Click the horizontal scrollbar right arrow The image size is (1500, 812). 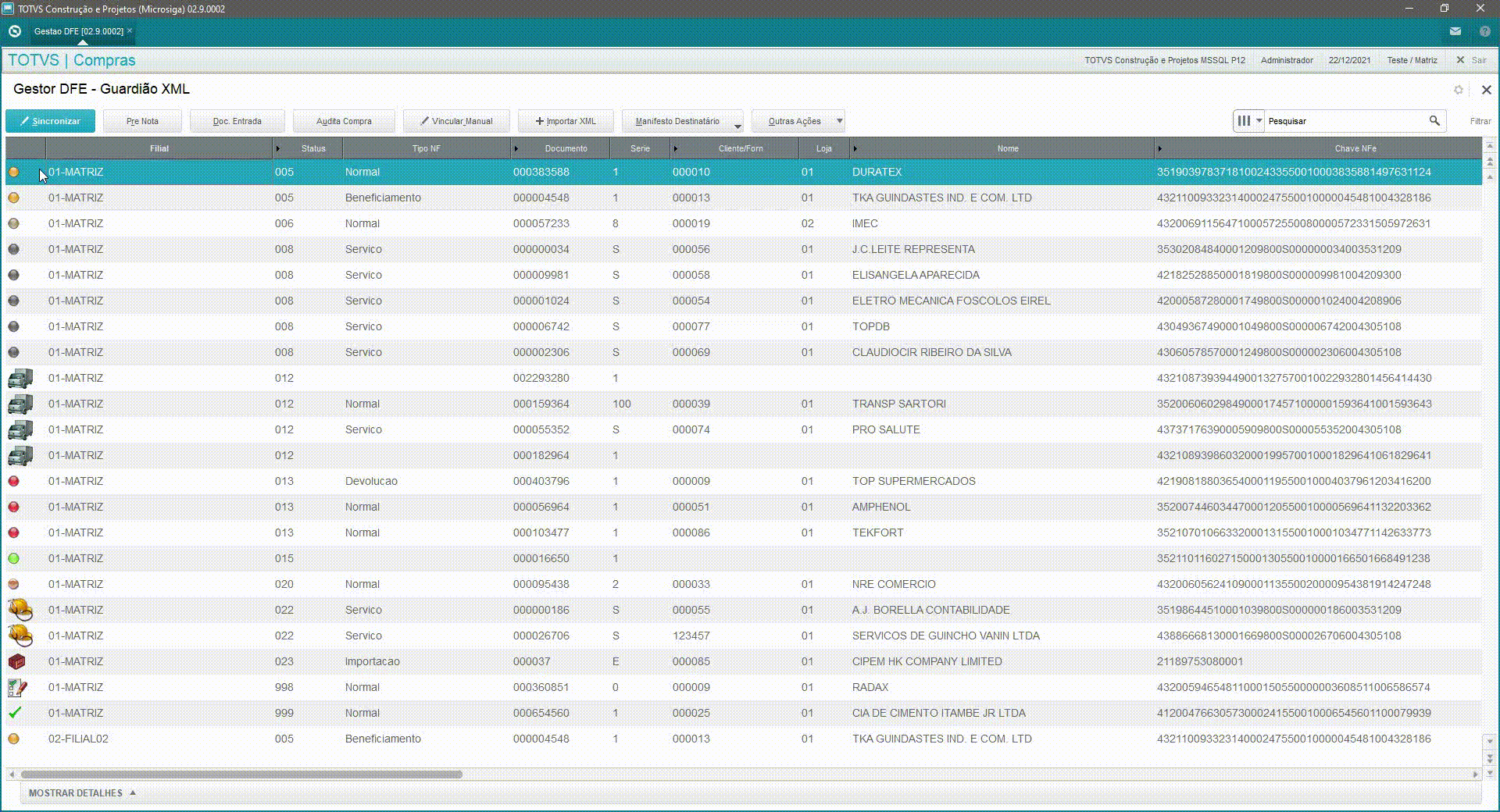click(1475, 775)
